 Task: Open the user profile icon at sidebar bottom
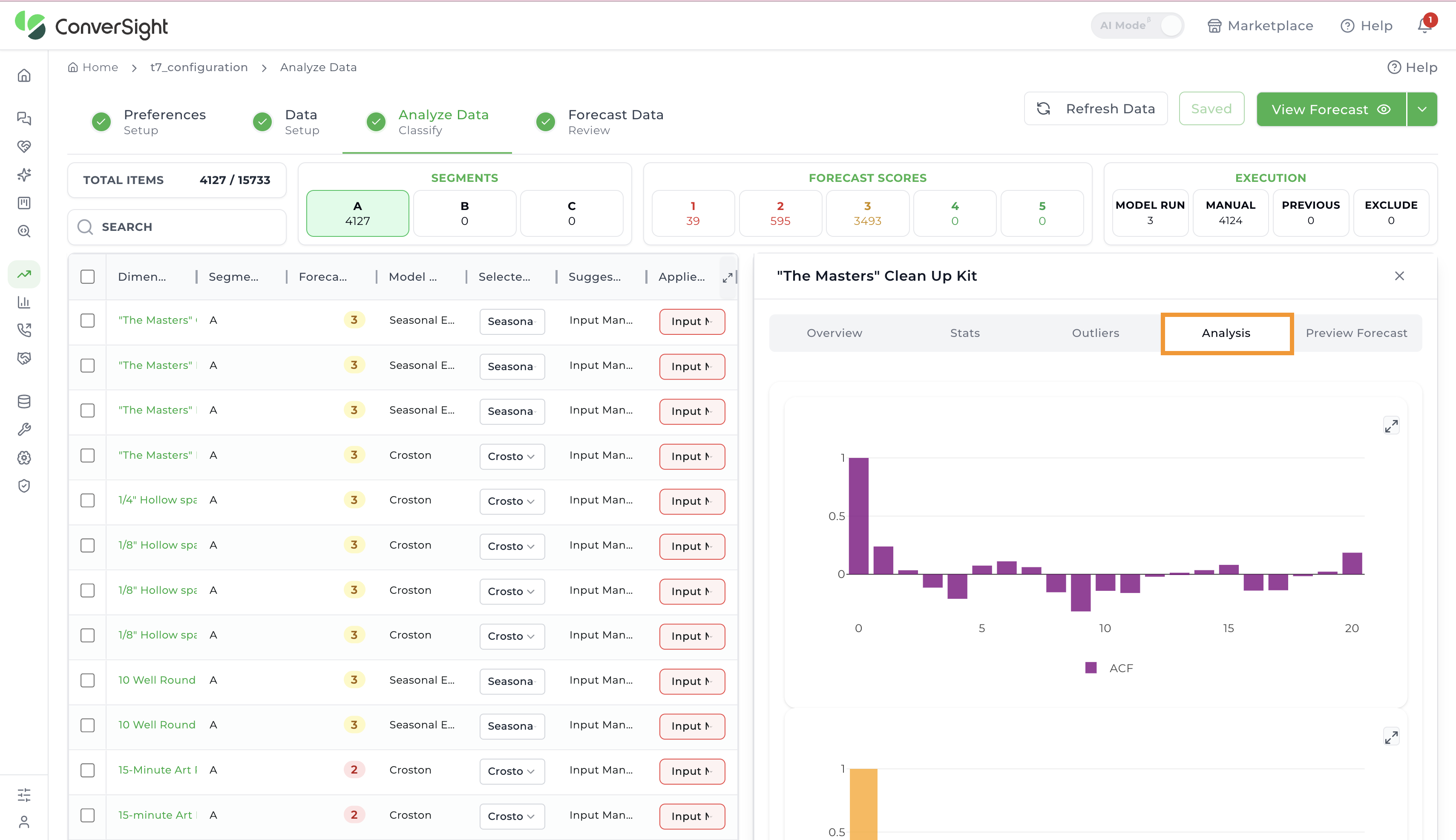point(24,822)
